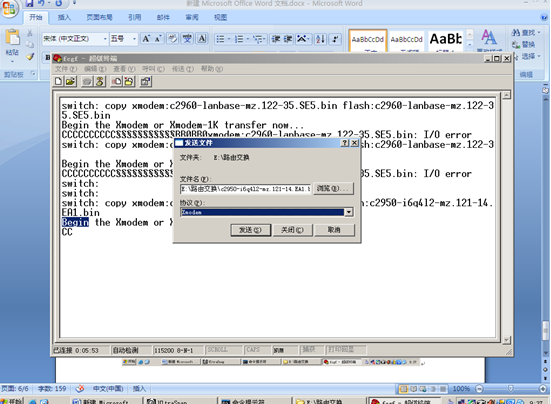Switch to the 页面布局 (Page Layout) ribbon tab
551x404 pixels.
(99, 17)
